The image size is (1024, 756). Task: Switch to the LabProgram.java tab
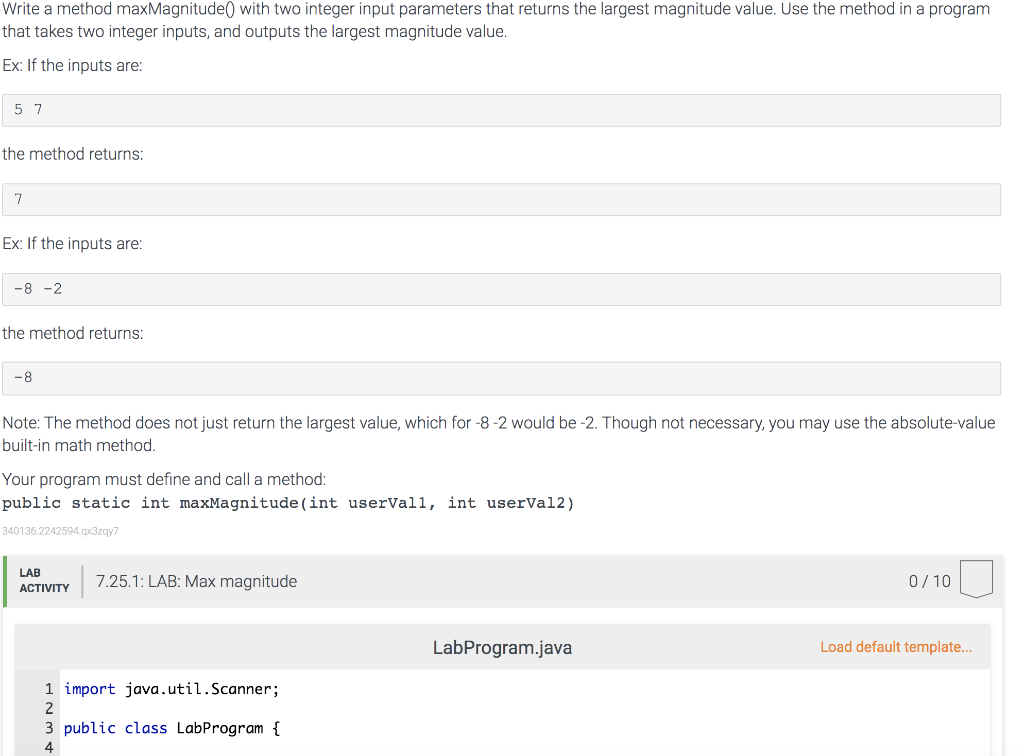502,647
